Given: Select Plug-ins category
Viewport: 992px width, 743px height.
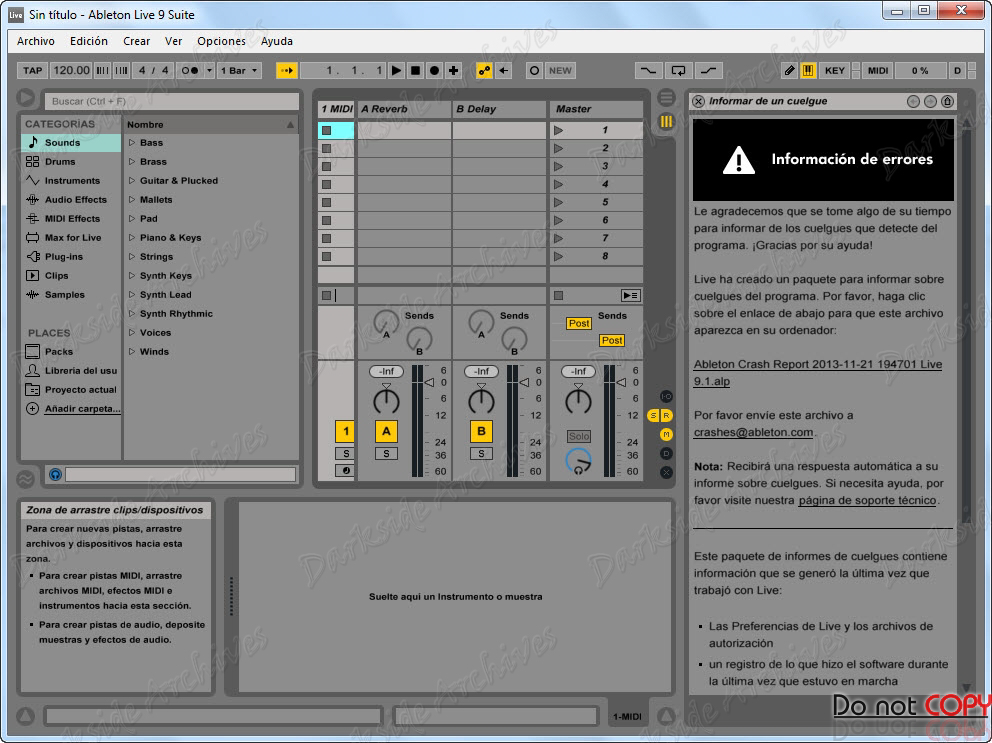Looking at the screenshot, I should click(x=71, y=256).
